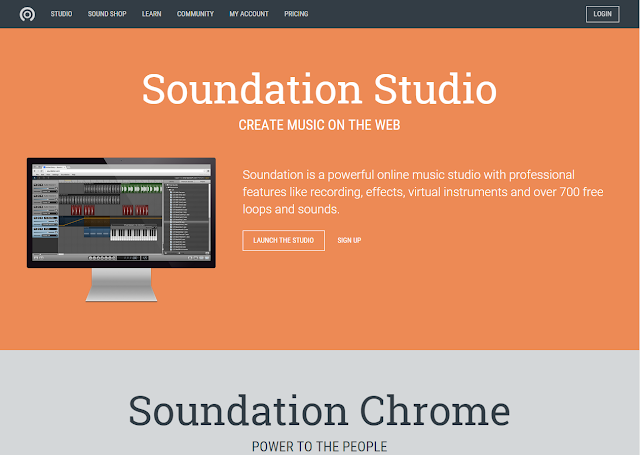Viewport: 640px width, 455px height.
Task: Click the Soundation logo icon
Action: click(27, 14)
